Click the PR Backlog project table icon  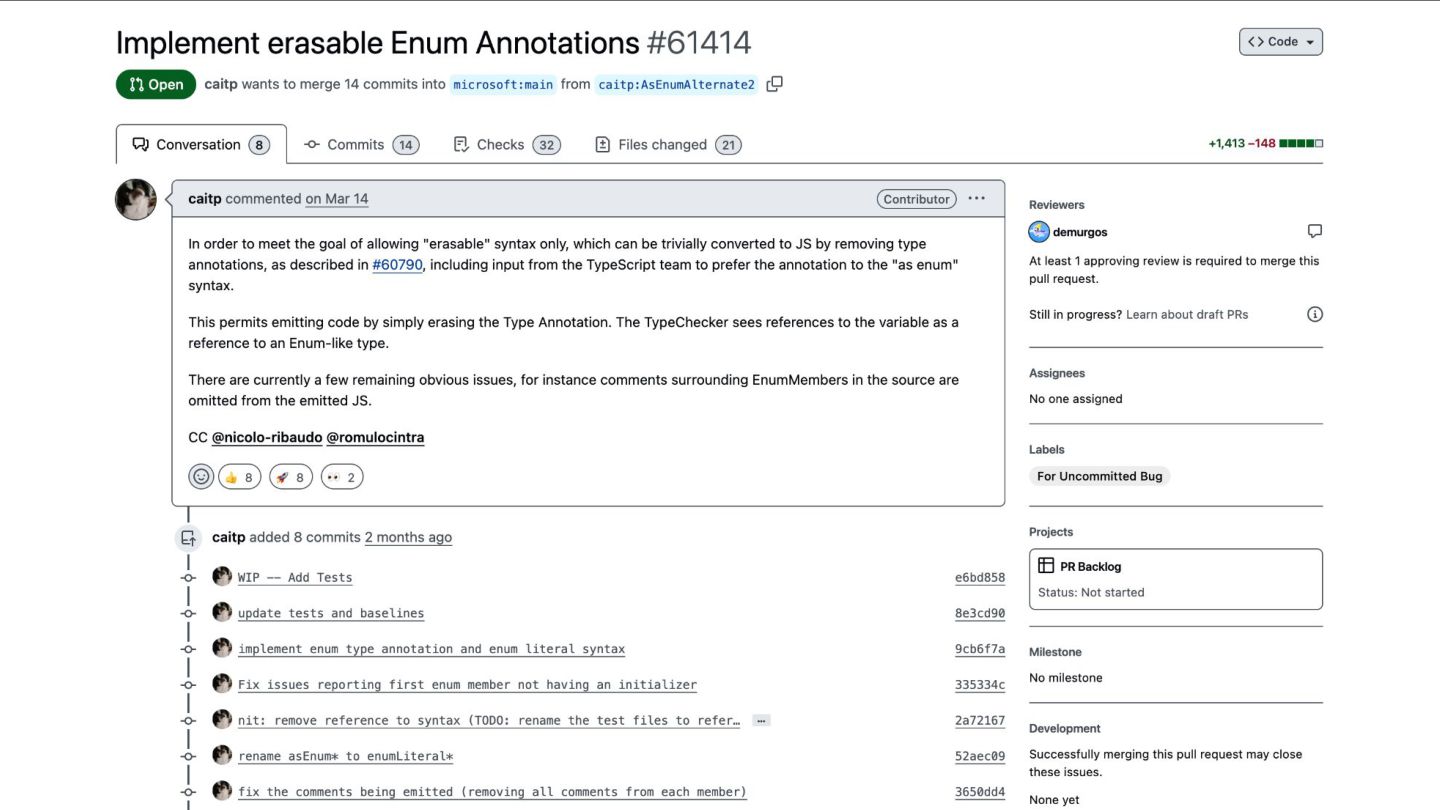click(1046, 566)
